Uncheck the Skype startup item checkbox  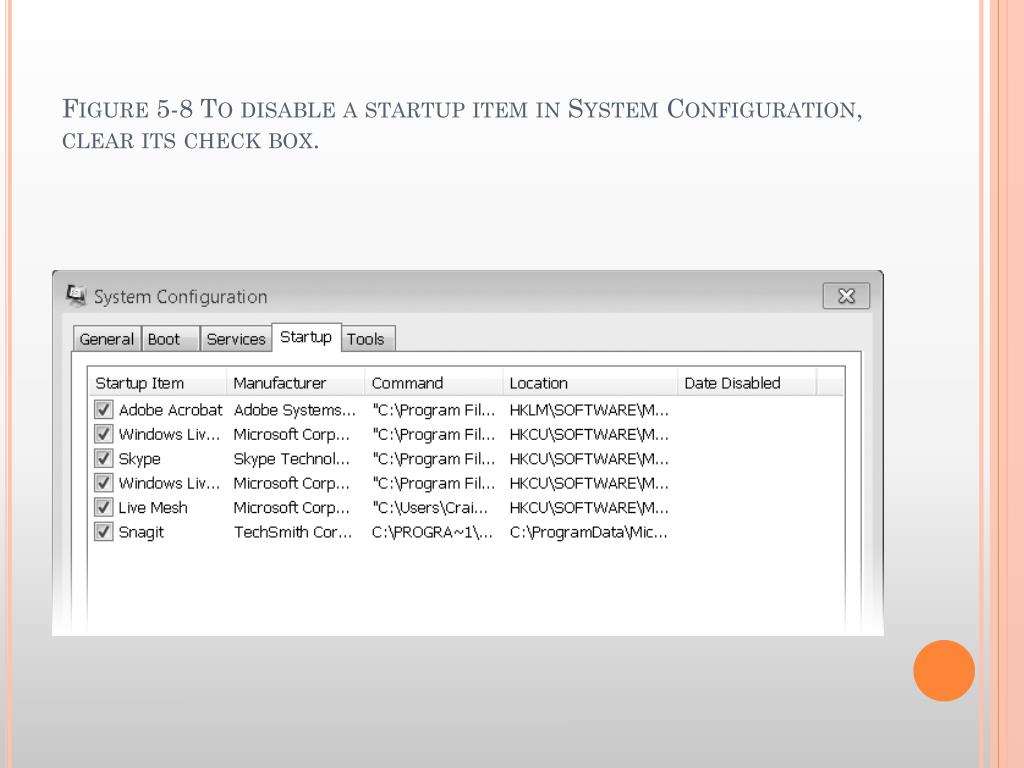(x=103, y=458)
